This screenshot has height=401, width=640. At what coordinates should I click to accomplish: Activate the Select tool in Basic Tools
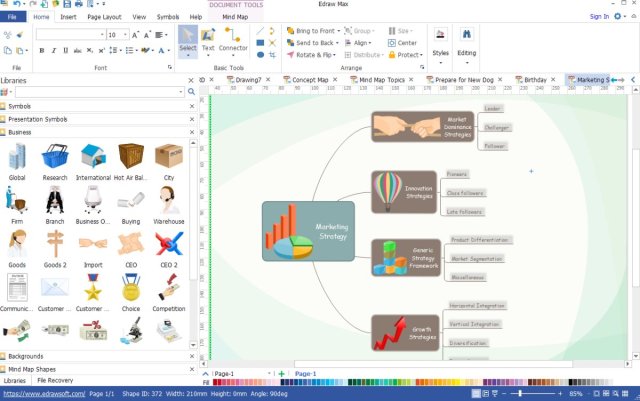[188, 40]
